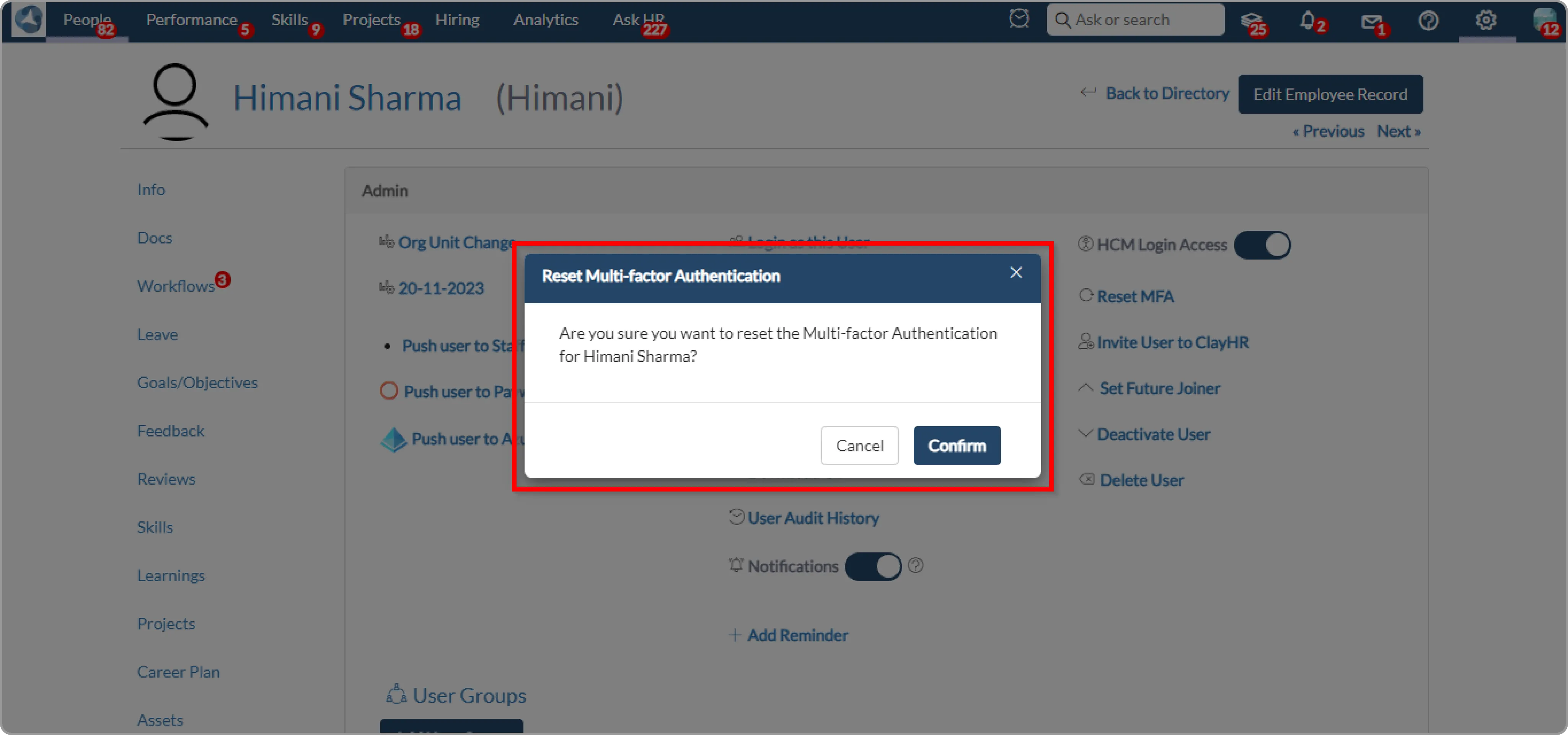Image resolution: width=1568 pixels, height=735 pixels.
Task: Click the ClayHR home logo icon
Action: point(28,20)
